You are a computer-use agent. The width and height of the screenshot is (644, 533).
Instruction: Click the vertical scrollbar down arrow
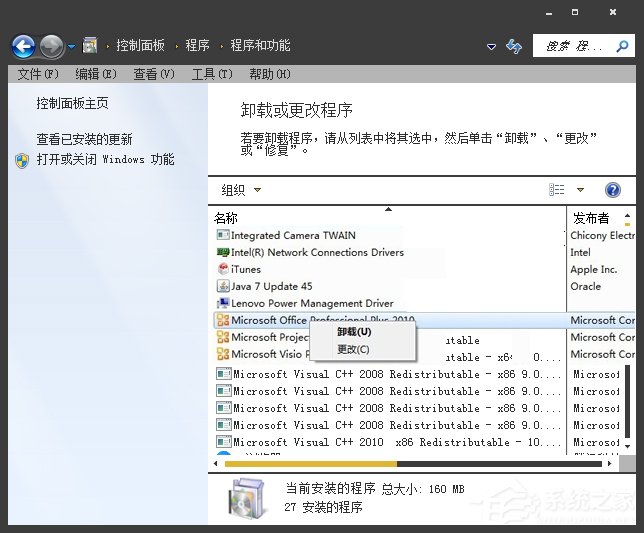[627, 446]
